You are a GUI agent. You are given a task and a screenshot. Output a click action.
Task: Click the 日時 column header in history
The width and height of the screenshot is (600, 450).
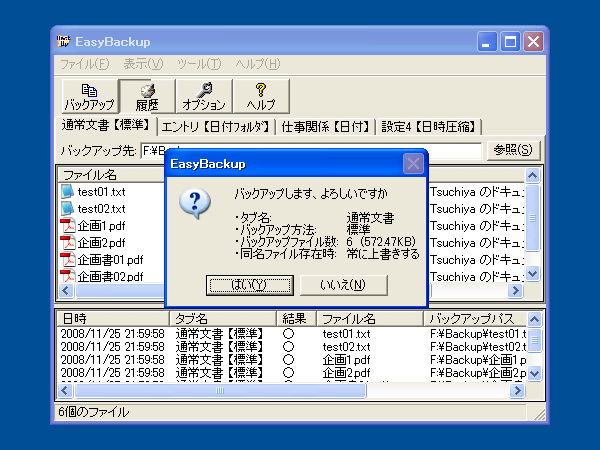(x=112, y=319)
